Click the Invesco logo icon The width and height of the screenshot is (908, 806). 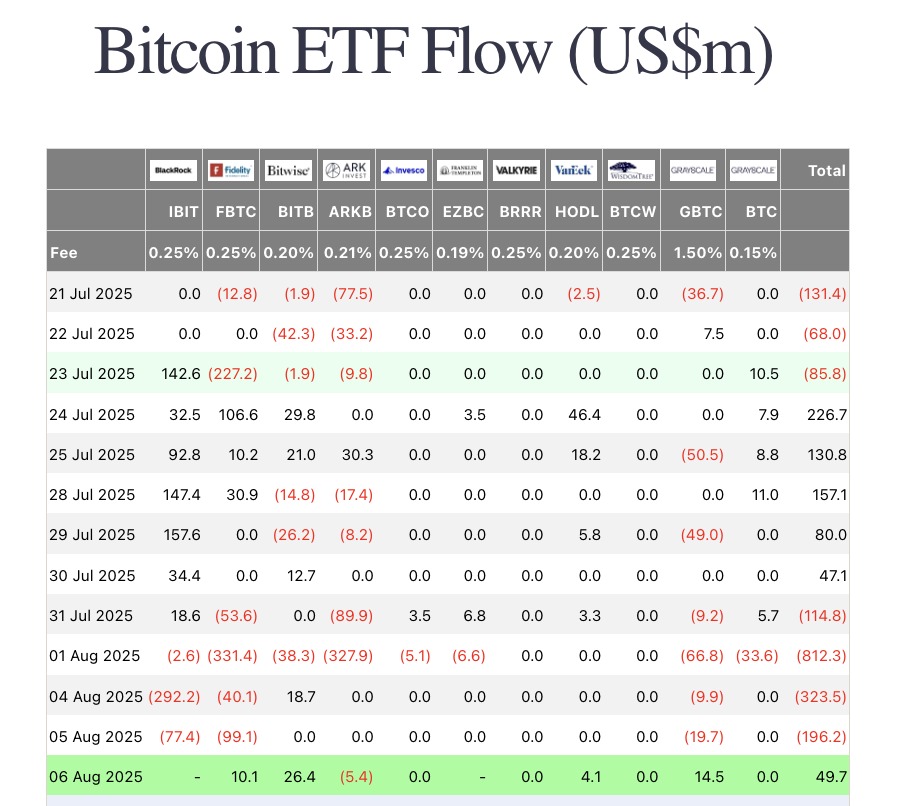point(404,170)
